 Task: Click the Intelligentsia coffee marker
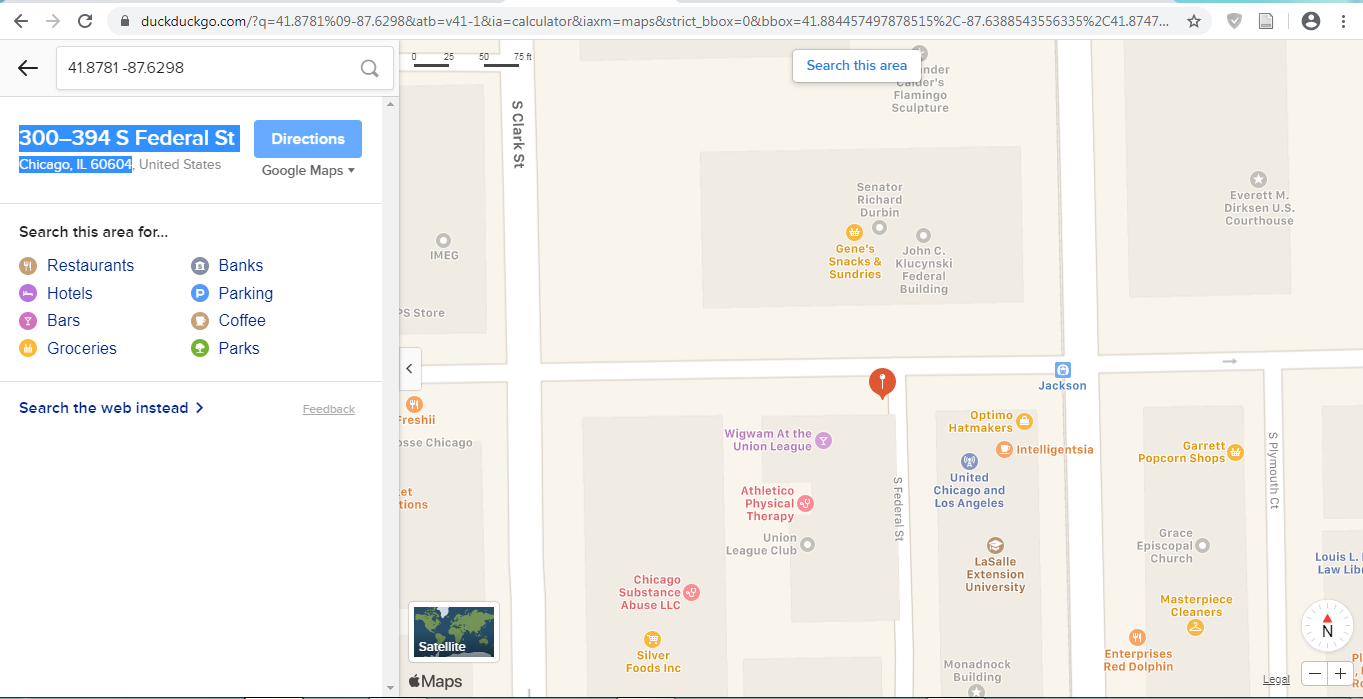tap(1004, 450)
